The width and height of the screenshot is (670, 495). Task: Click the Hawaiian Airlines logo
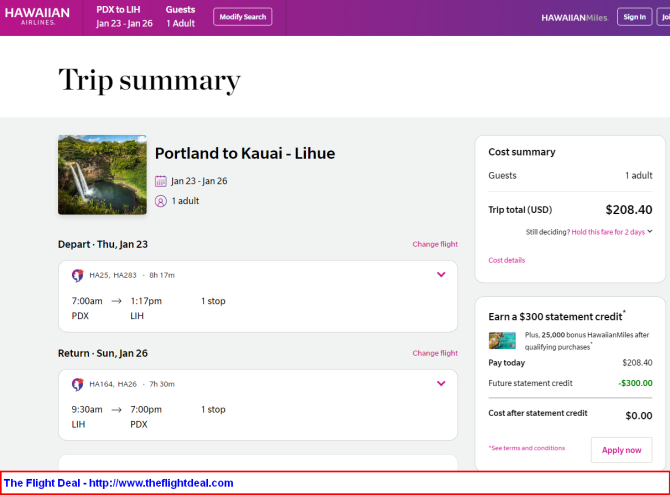[x=37, y=16]
